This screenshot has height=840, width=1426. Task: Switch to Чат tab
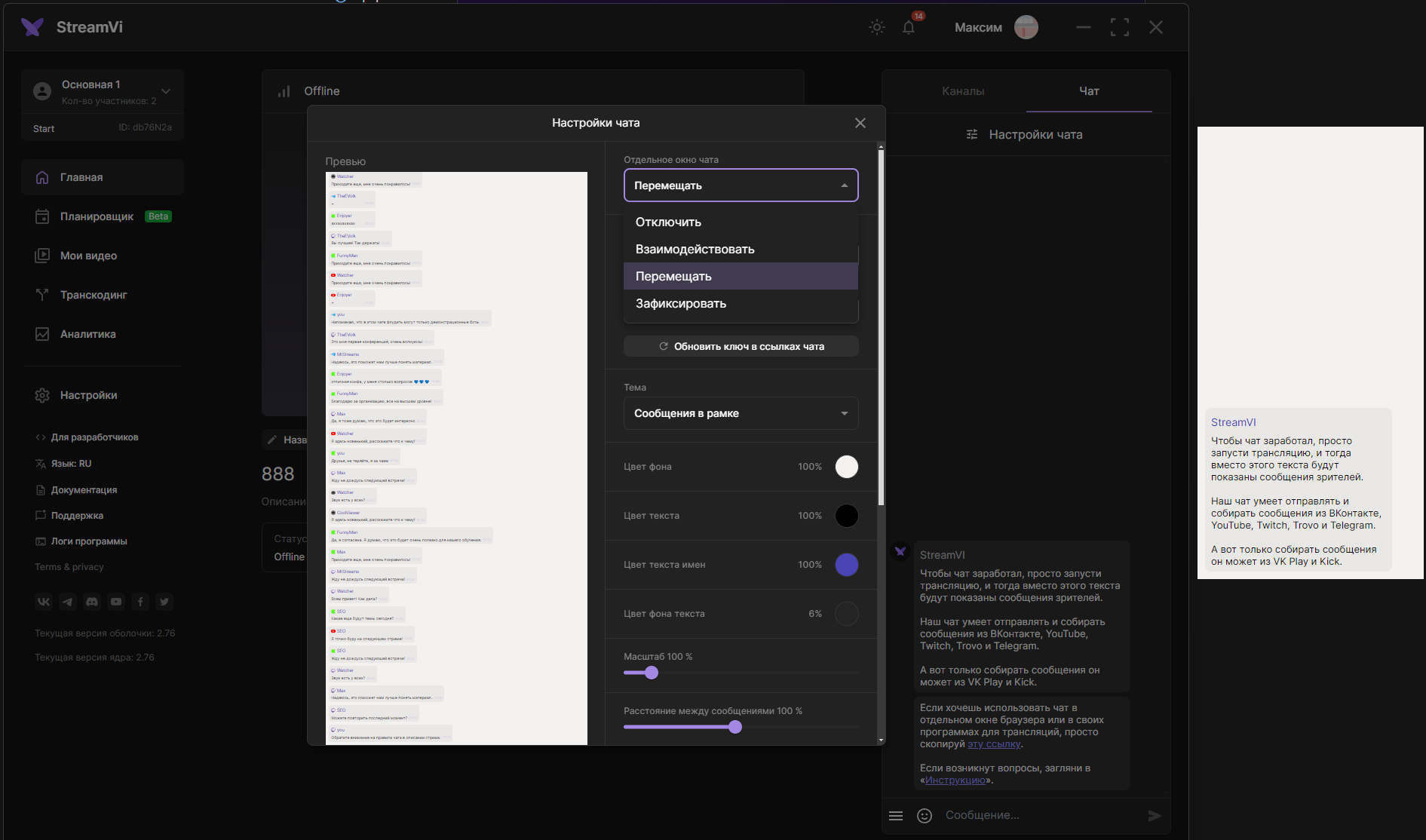point(1089,91)
